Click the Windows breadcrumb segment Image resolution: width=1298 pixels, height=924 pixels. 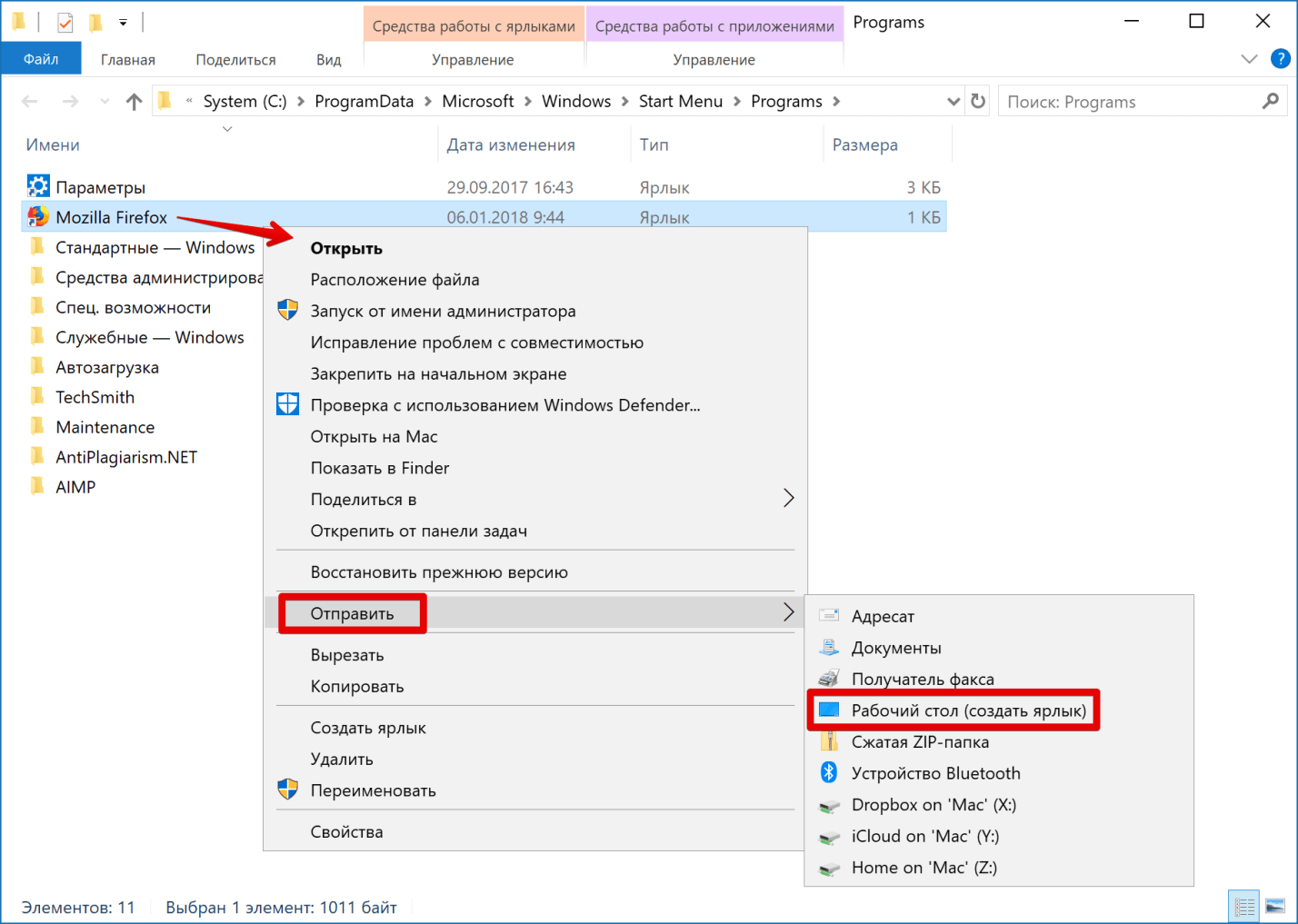point(576,102)
